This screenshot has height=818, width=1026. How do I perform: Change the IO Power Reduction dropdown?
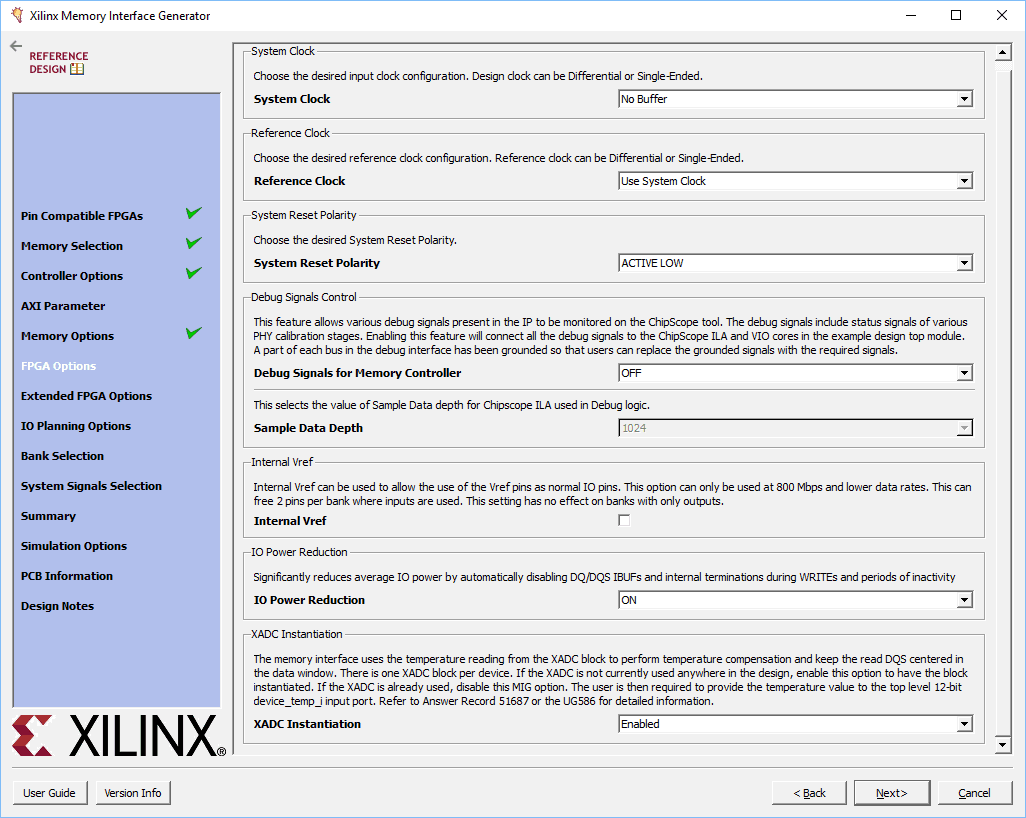[795, 600]
